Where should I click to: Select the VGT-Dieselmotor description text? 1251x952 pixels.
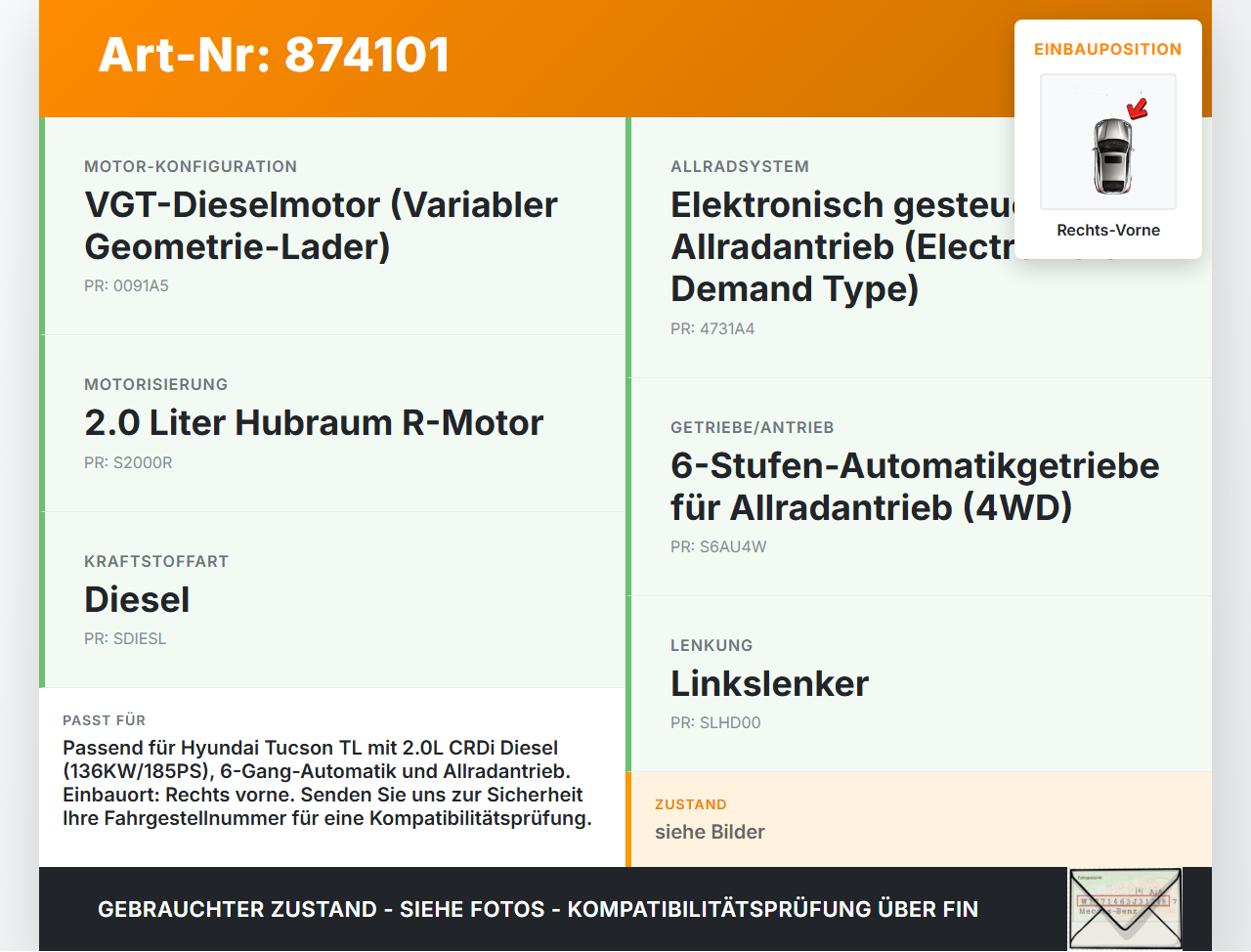click(321, 226)
